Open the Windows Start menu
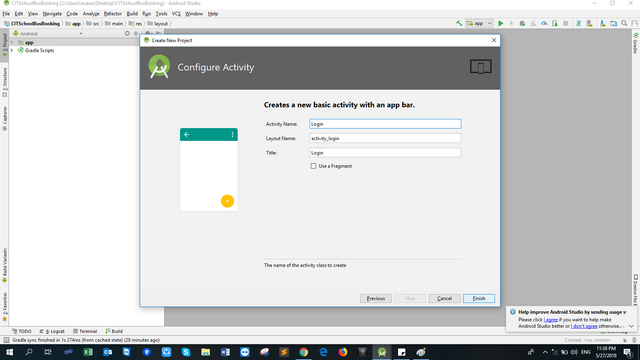640x360 pixels. pyautogui.click(x=9, y=352)
